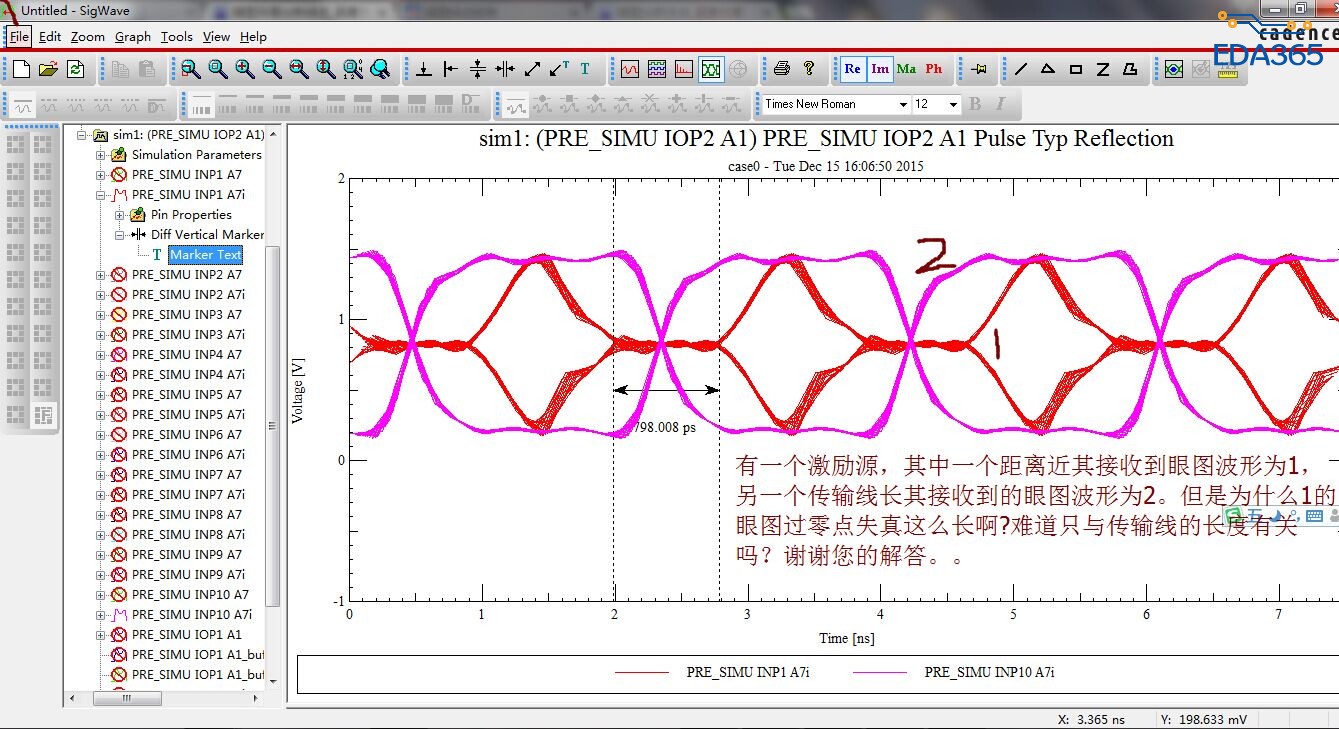
Task: Open help with the question mark icon
Action: [x=809, y=69]
